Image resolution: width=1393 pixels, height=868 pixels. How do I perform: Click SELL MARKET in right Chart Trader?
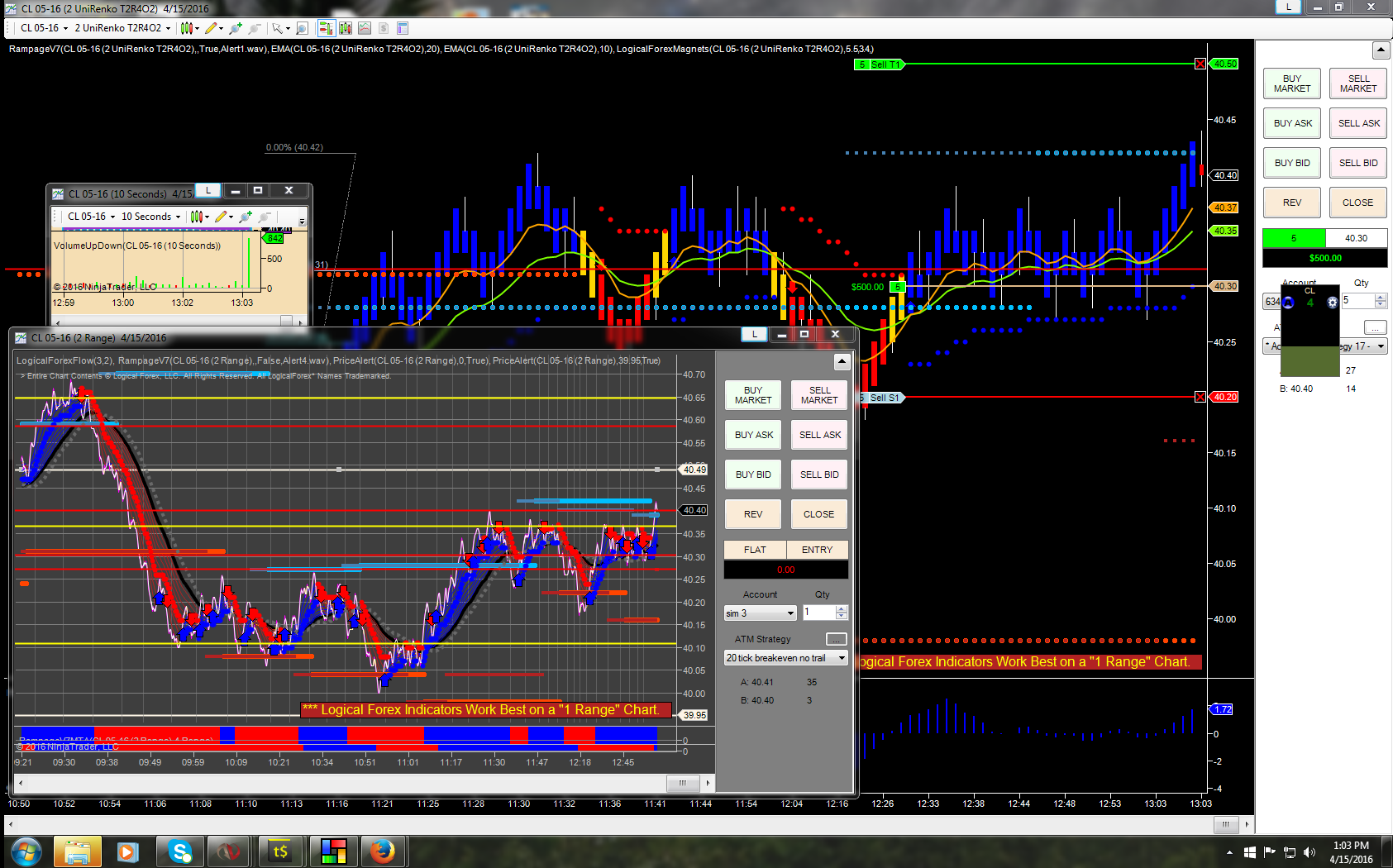1358,83
